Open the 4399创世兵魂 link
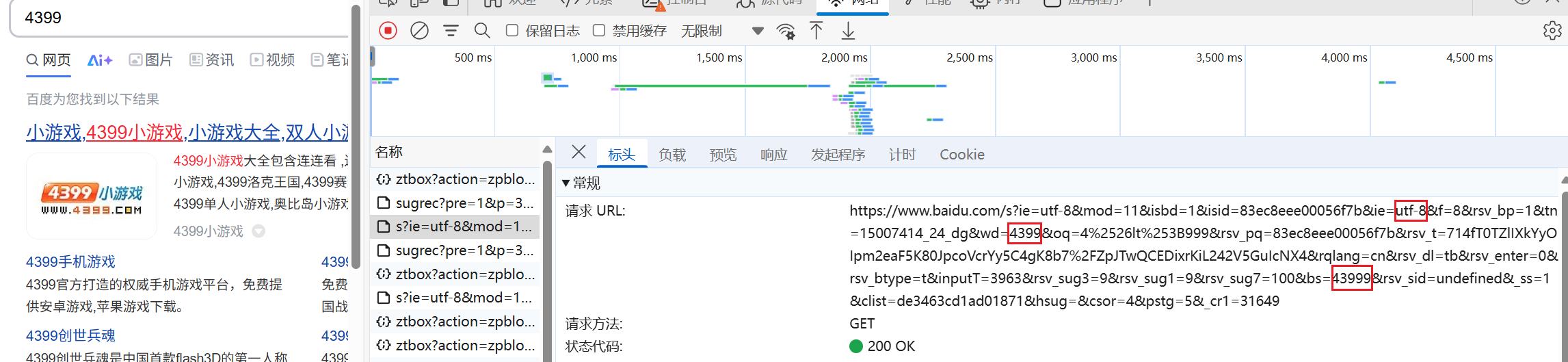Image resolution: width=1568 pixels, height=362 pixels. pos(70,335)
